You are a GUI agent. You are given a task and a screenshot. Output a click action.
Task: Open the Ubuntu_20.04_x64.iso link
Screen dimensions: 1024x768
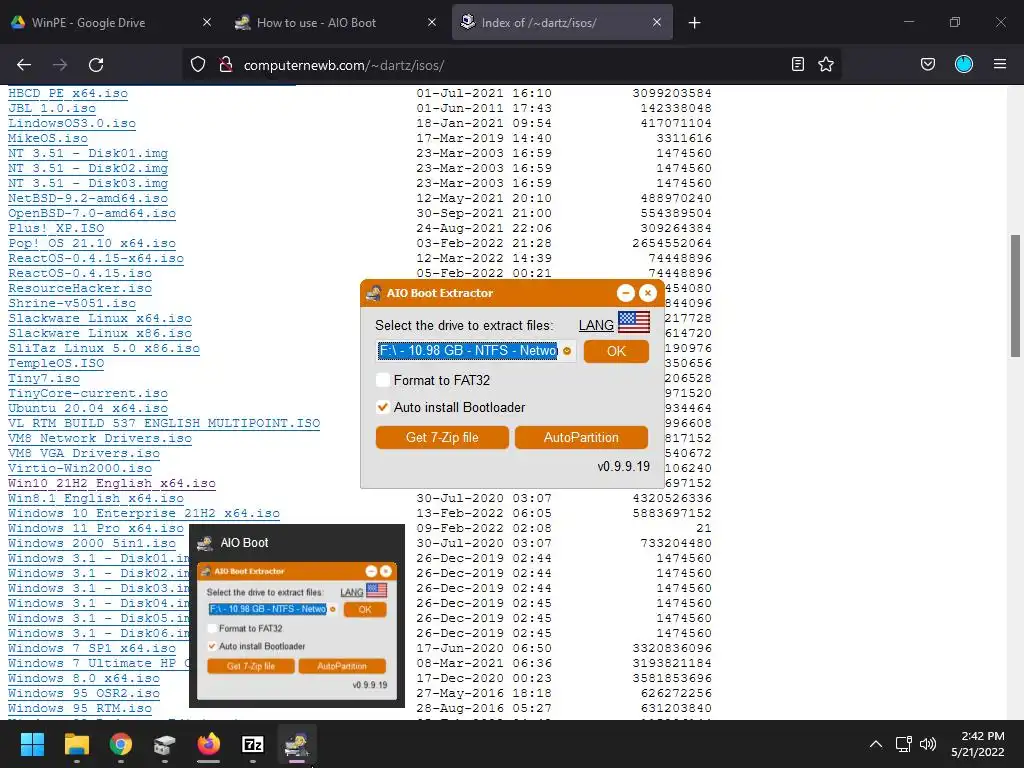pos(88,409)
